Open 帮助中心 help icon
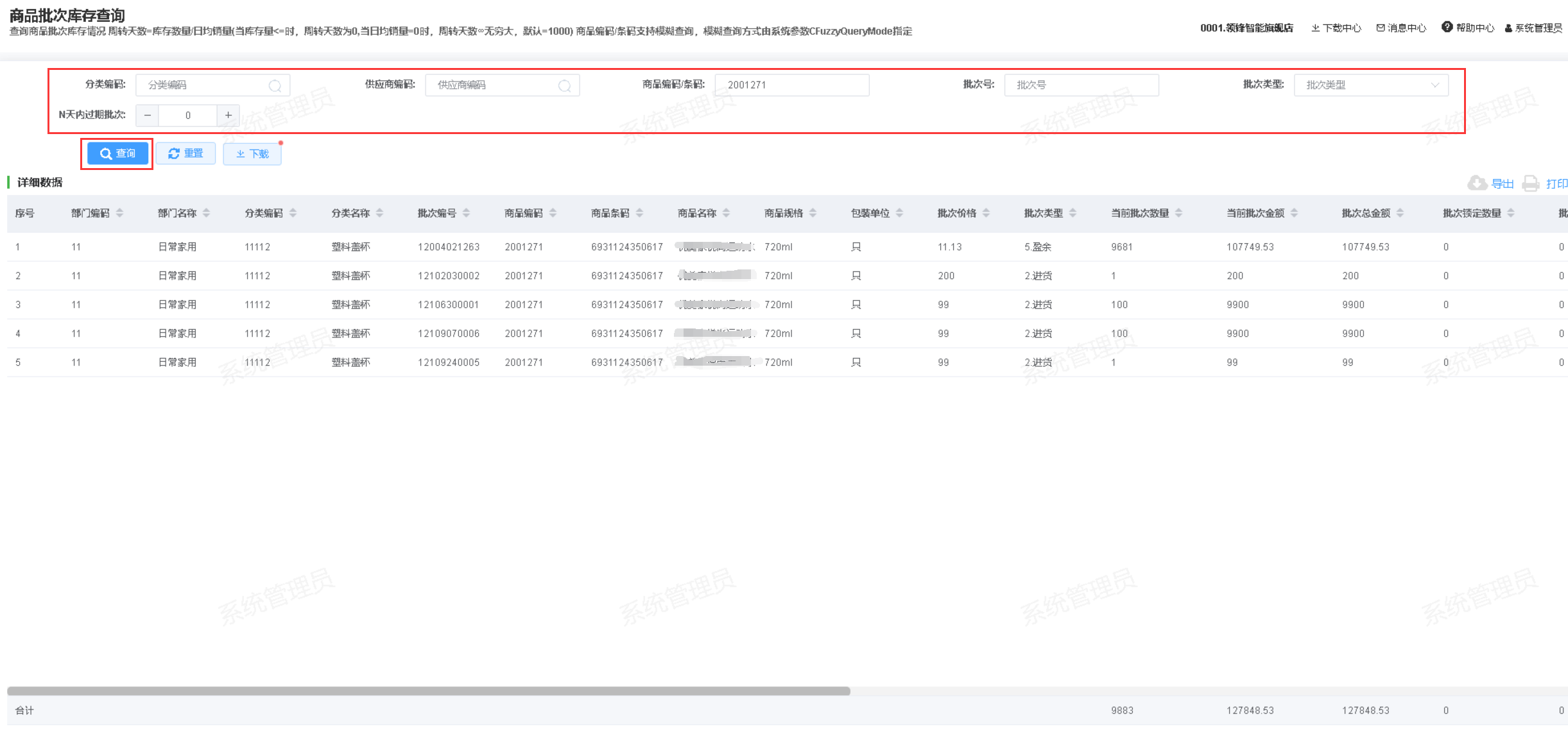 [x=1447, y=27]
